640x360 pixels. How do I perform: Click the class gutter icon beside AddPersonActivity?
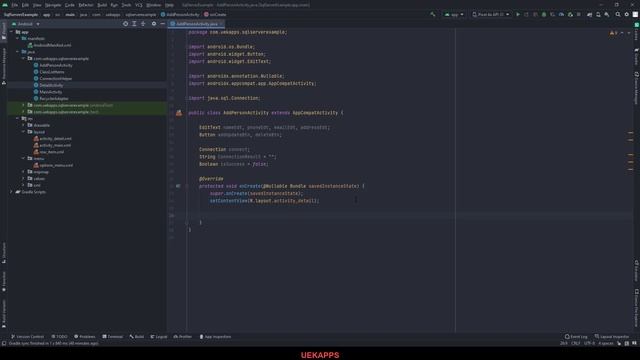(x=179, y=113)
